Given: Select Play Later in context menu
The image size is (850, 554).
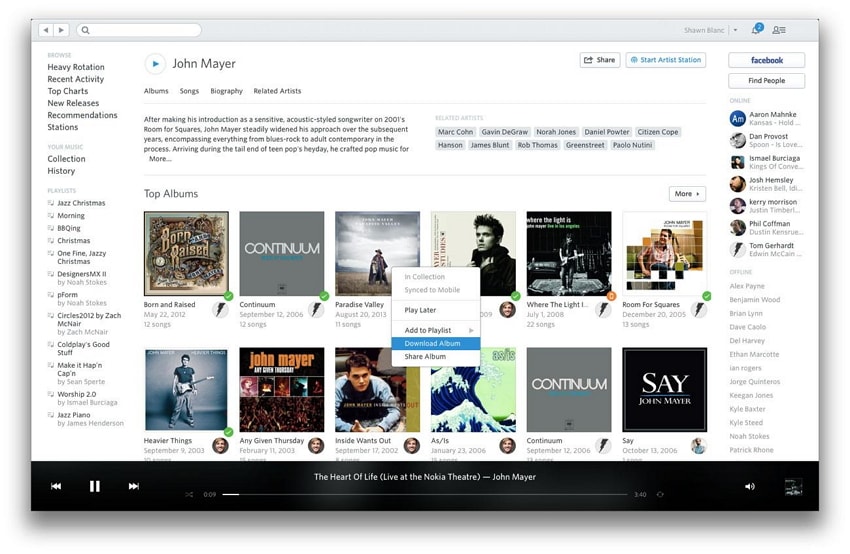Looking at the screenshot, I should 435,310.
